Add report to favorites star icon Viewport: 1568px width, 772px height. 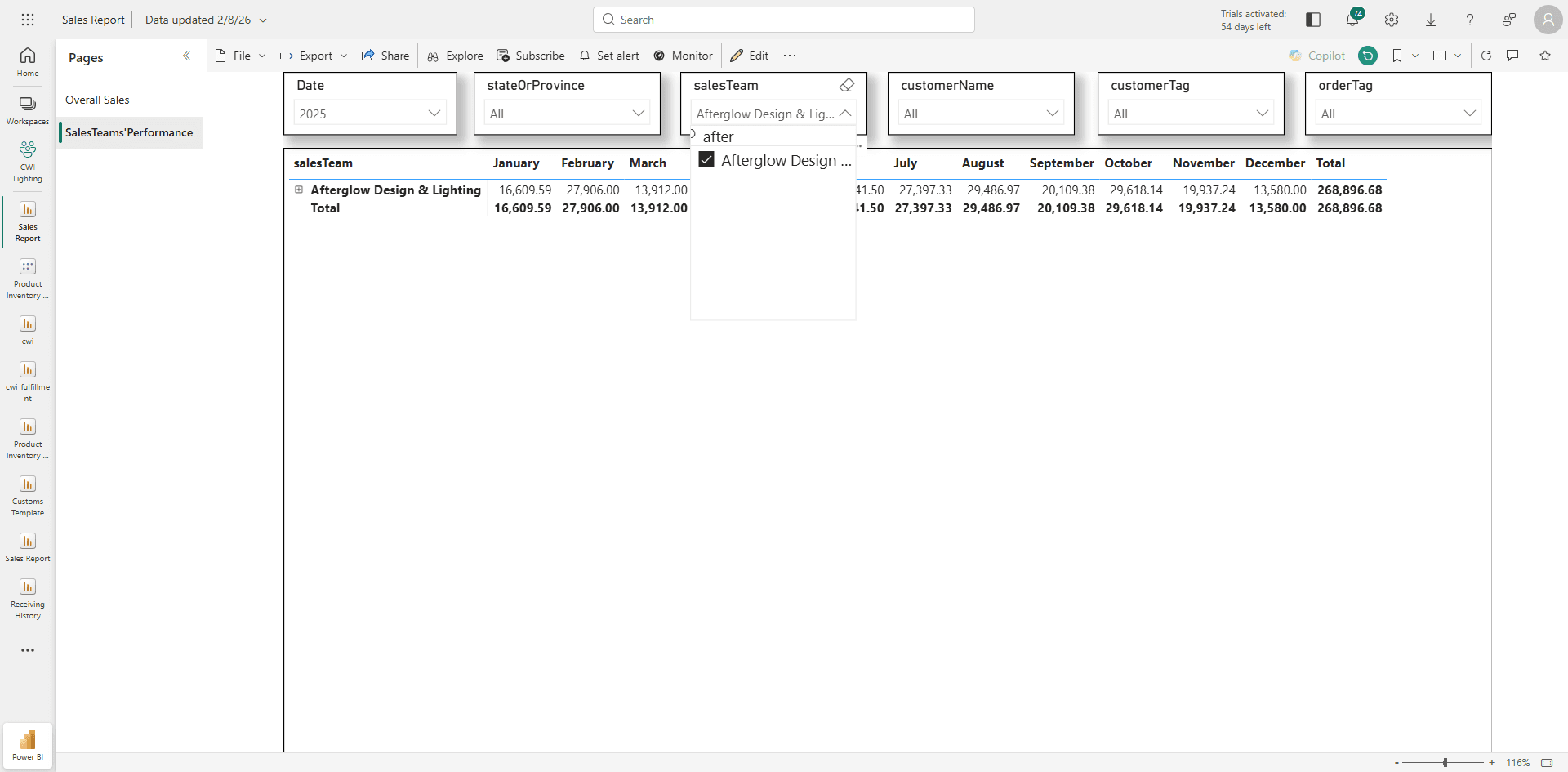point(1545,56)
